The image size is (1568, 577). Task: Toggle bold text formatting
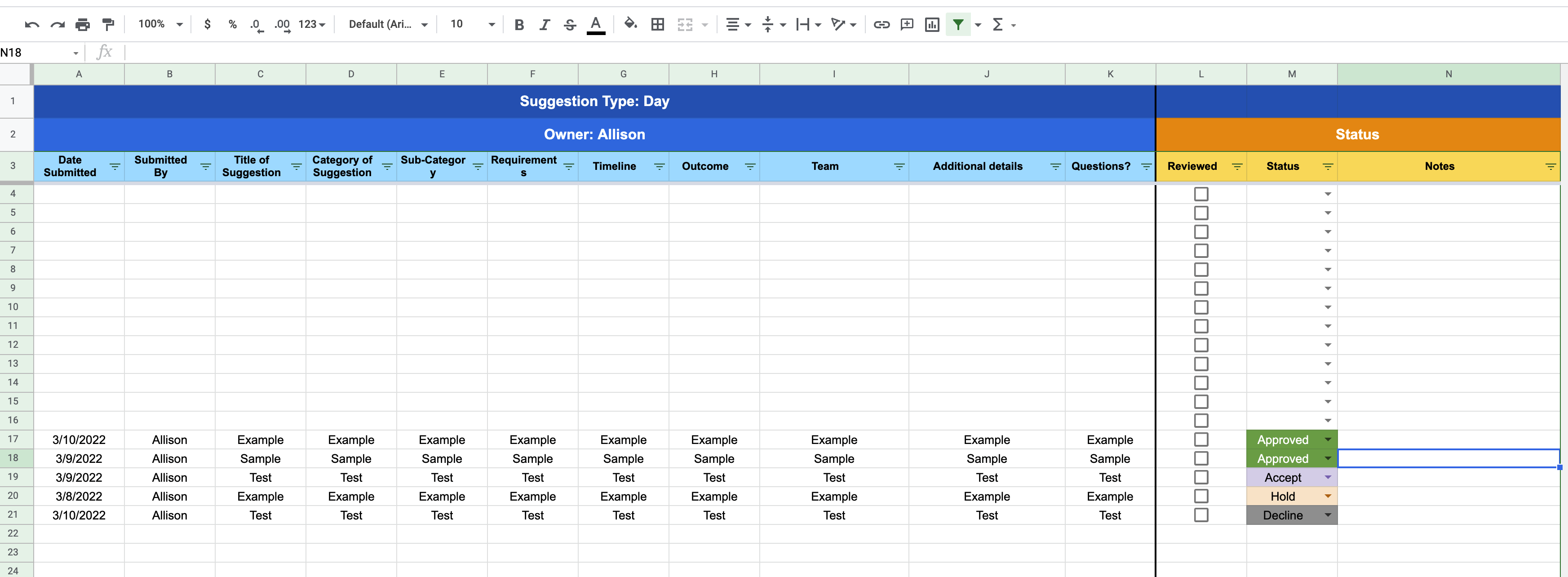[518, 24]
